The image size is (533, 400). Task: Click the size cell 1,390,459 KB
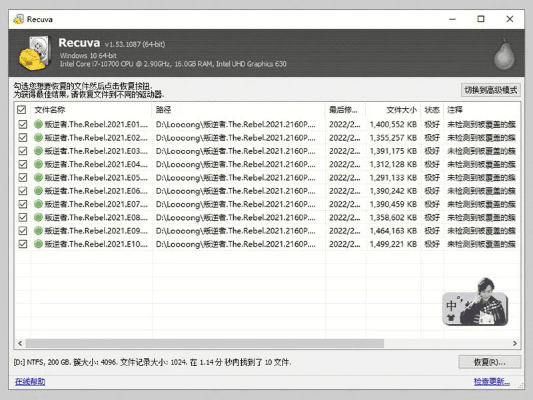pyautogui.click(x=393, y=204)
